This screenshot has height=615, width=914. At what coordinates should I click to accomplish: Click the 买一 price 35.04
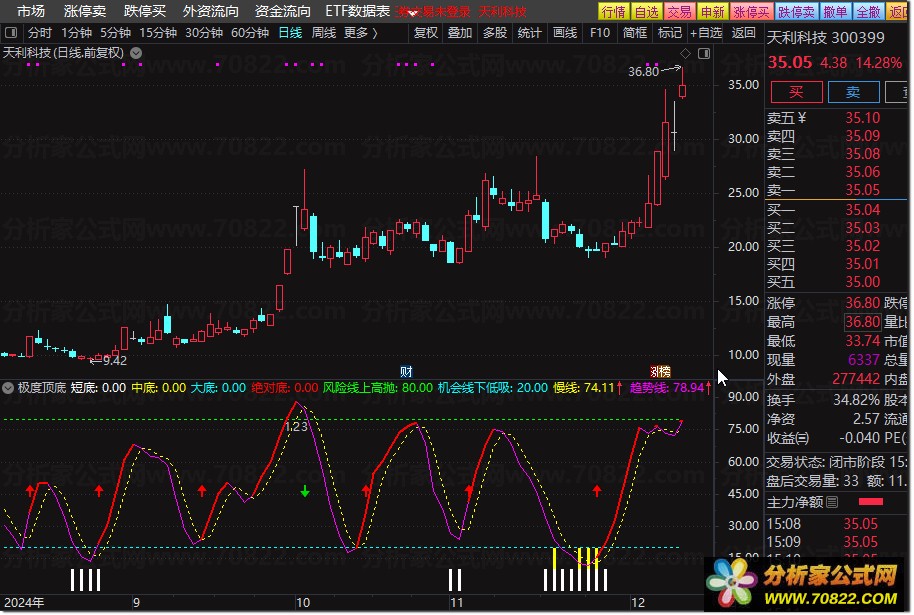(x=863, y=210)
